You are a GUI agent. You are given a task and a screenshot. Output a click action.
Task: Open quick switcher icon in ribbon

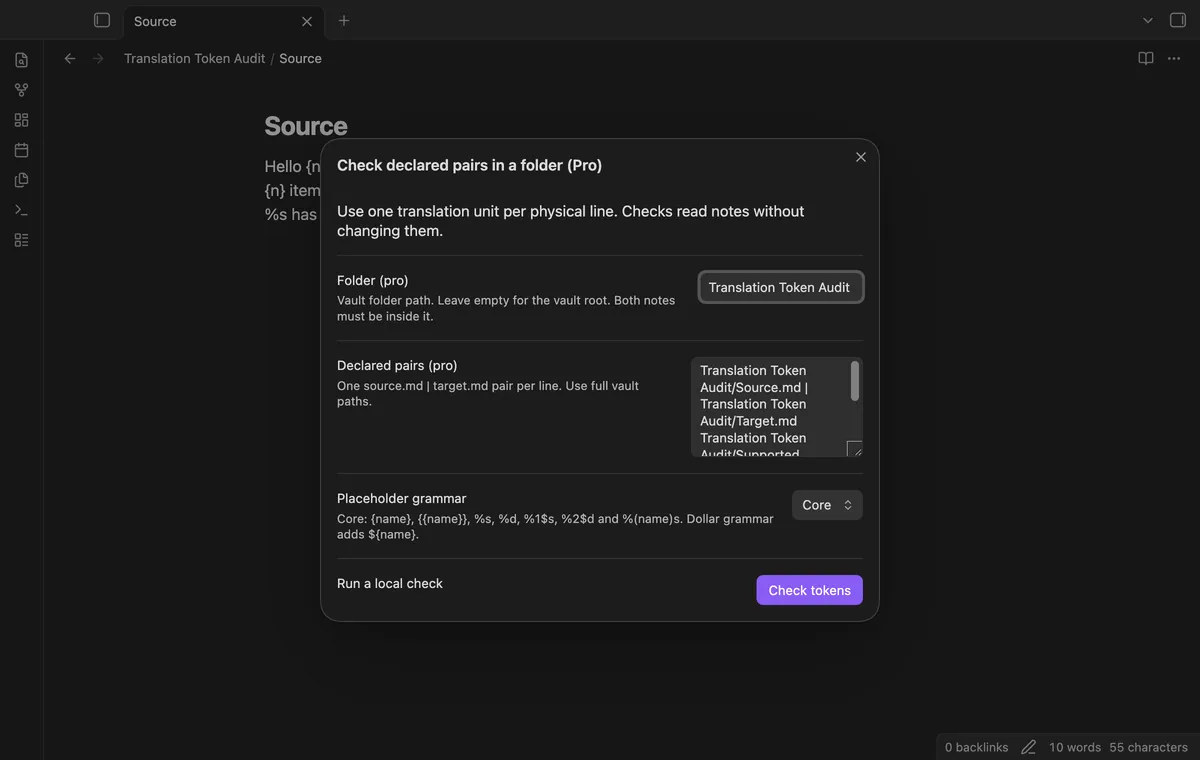tap(21, 60)
